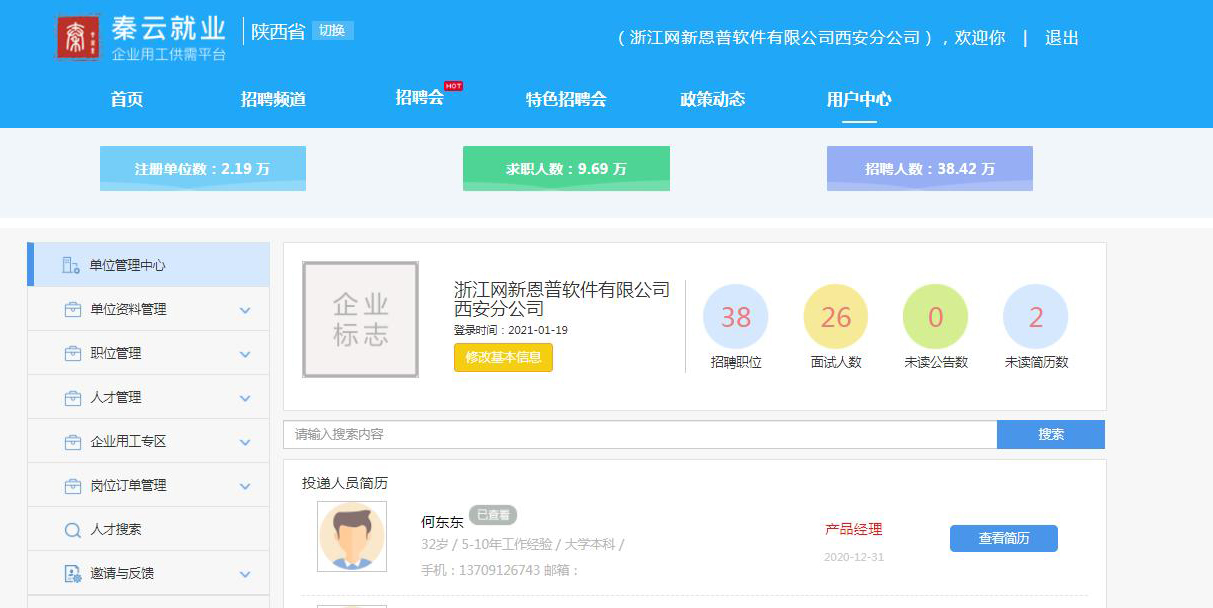
Task: Click the 求职人数 9.69万 banner
Action: click(x=566, y=168)
